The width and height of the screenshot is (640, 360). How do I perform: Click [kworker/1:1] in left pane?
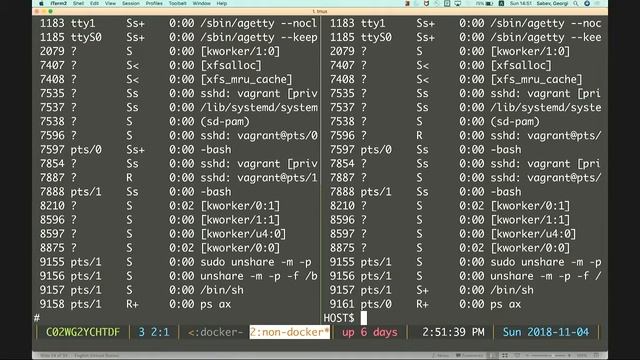240,220
